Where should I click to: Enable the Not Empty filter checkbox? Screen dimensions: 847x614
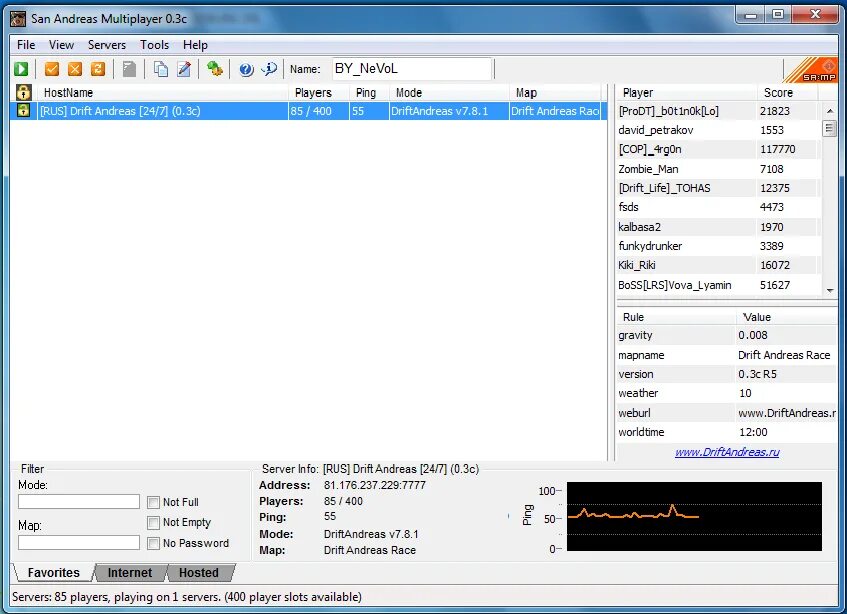click(153, 522)
